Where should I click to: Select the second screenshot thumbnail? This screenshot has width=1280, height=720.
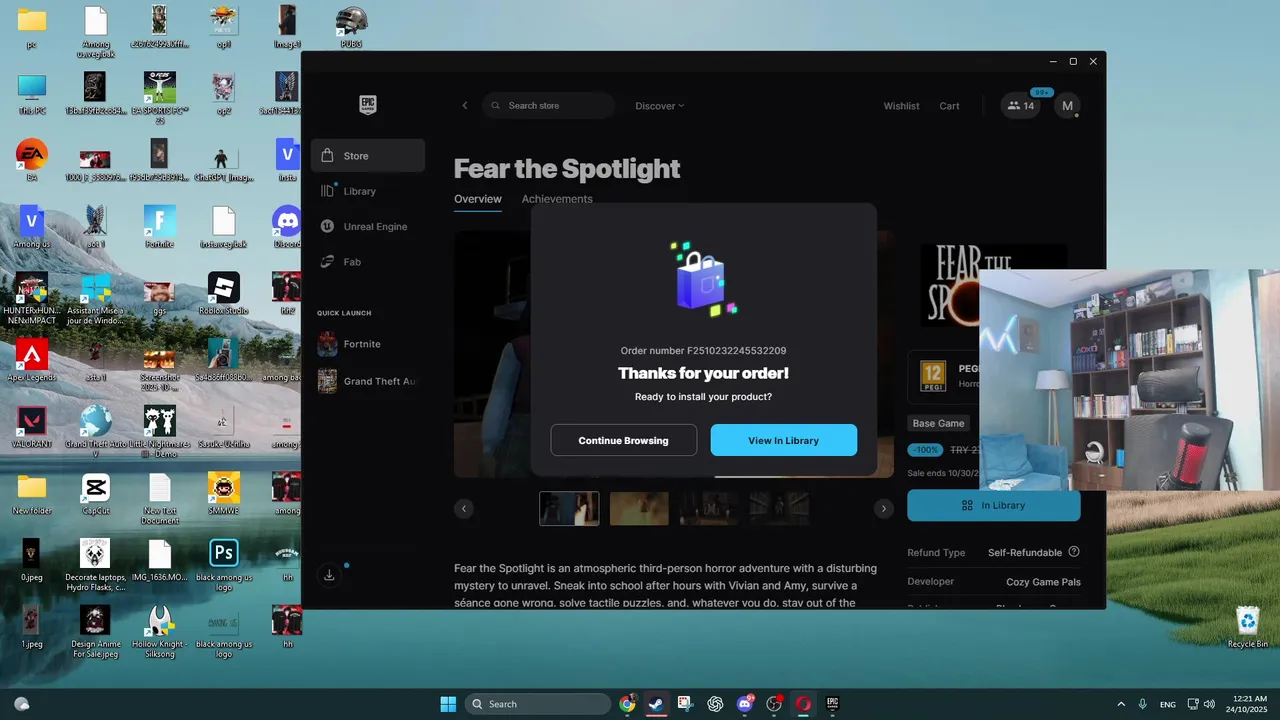coord(640,508)
